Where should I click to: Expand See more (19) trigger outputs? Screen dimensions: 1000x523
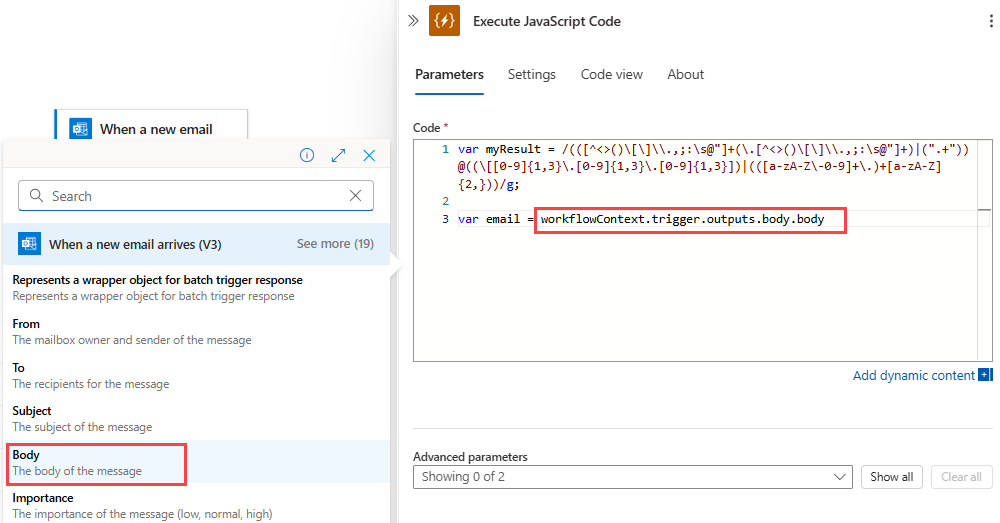335,244
